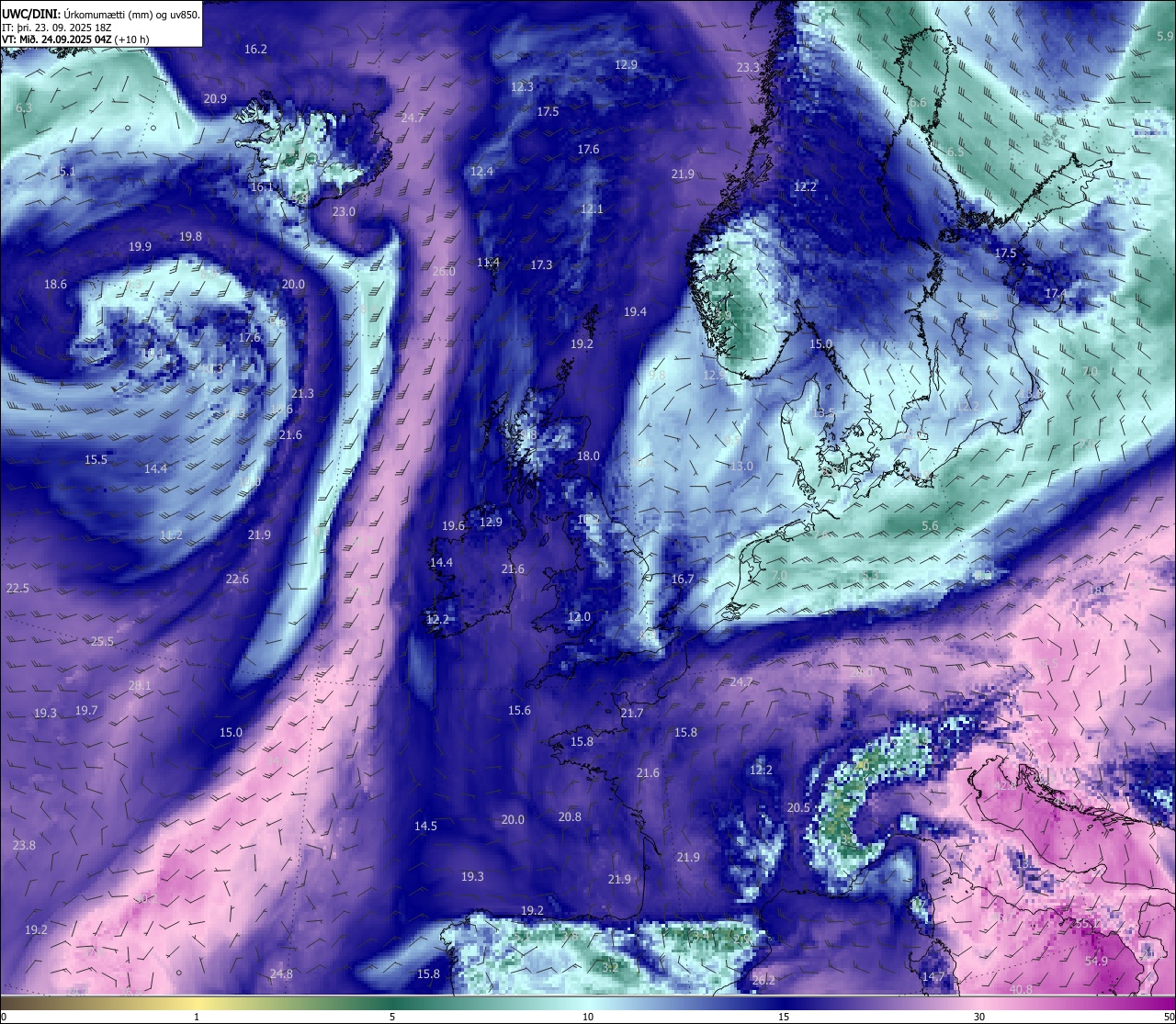Click the 5 tick on the color scale
Image resolution: width=1176 pixels, height=1024 pixels.
[x=392, y=1017]
